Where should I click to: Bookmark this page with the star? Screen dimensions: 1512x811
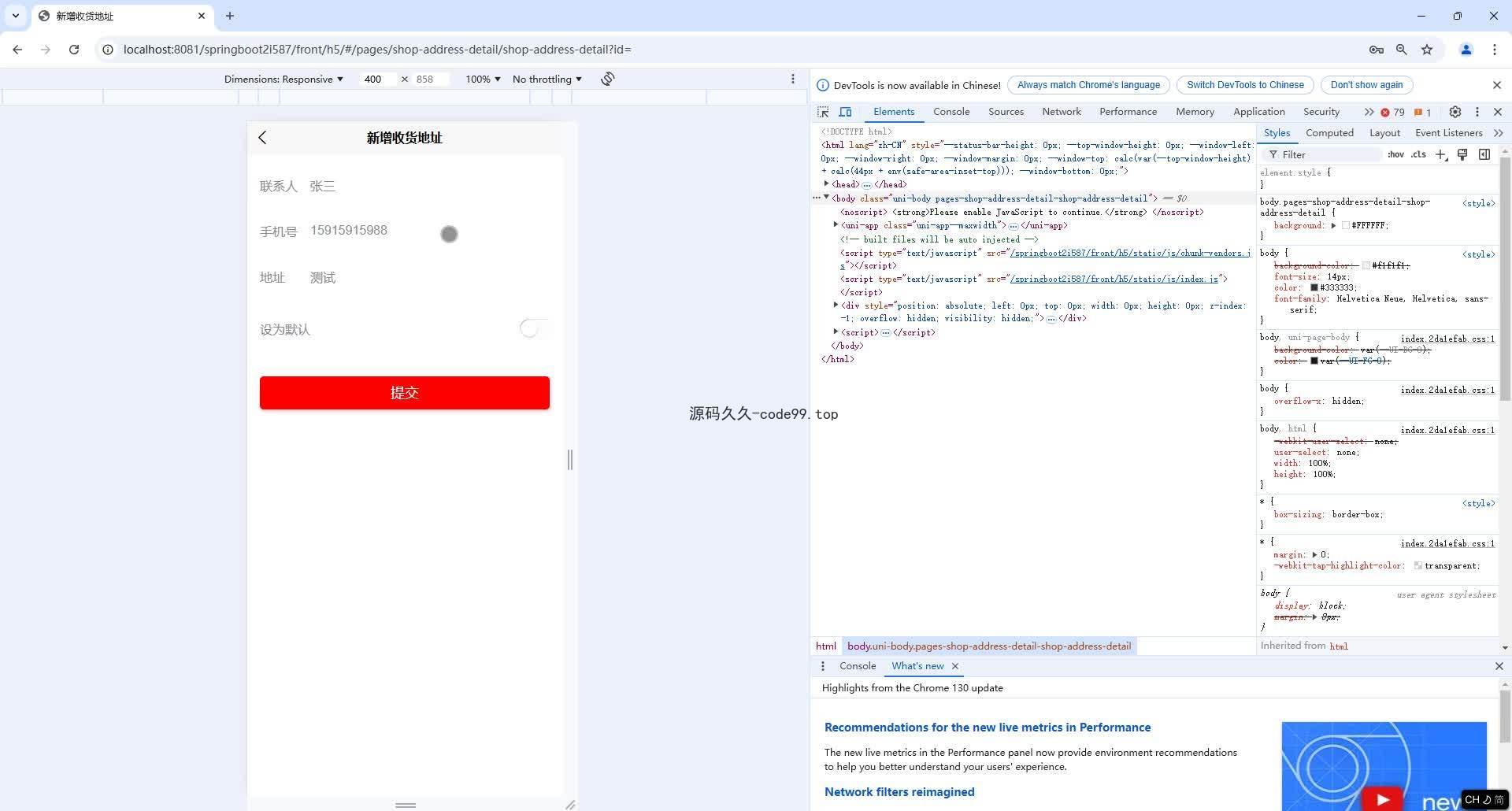(1427, 50)
